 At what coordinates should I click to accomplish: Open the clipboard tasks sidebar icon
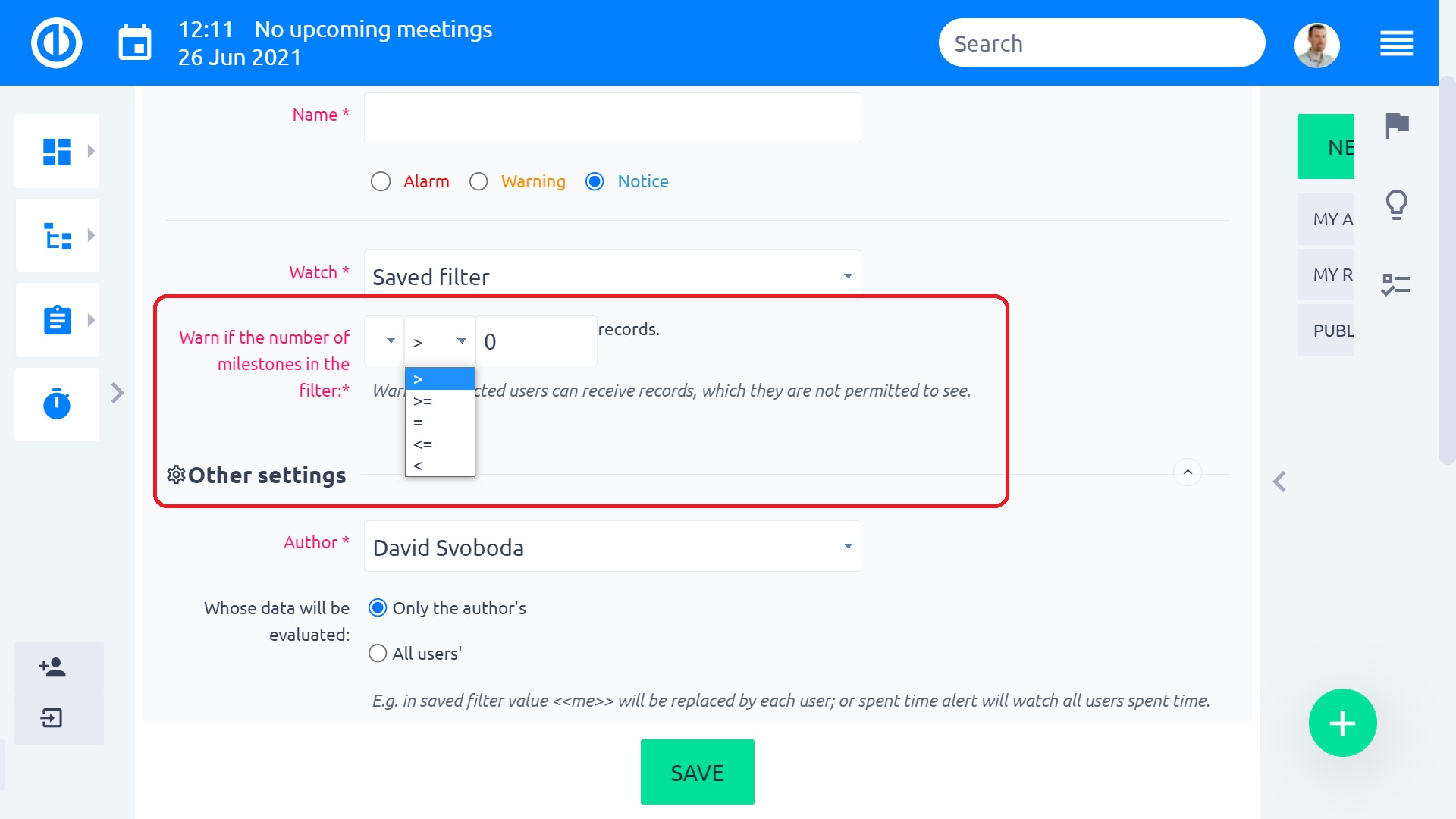57,320
